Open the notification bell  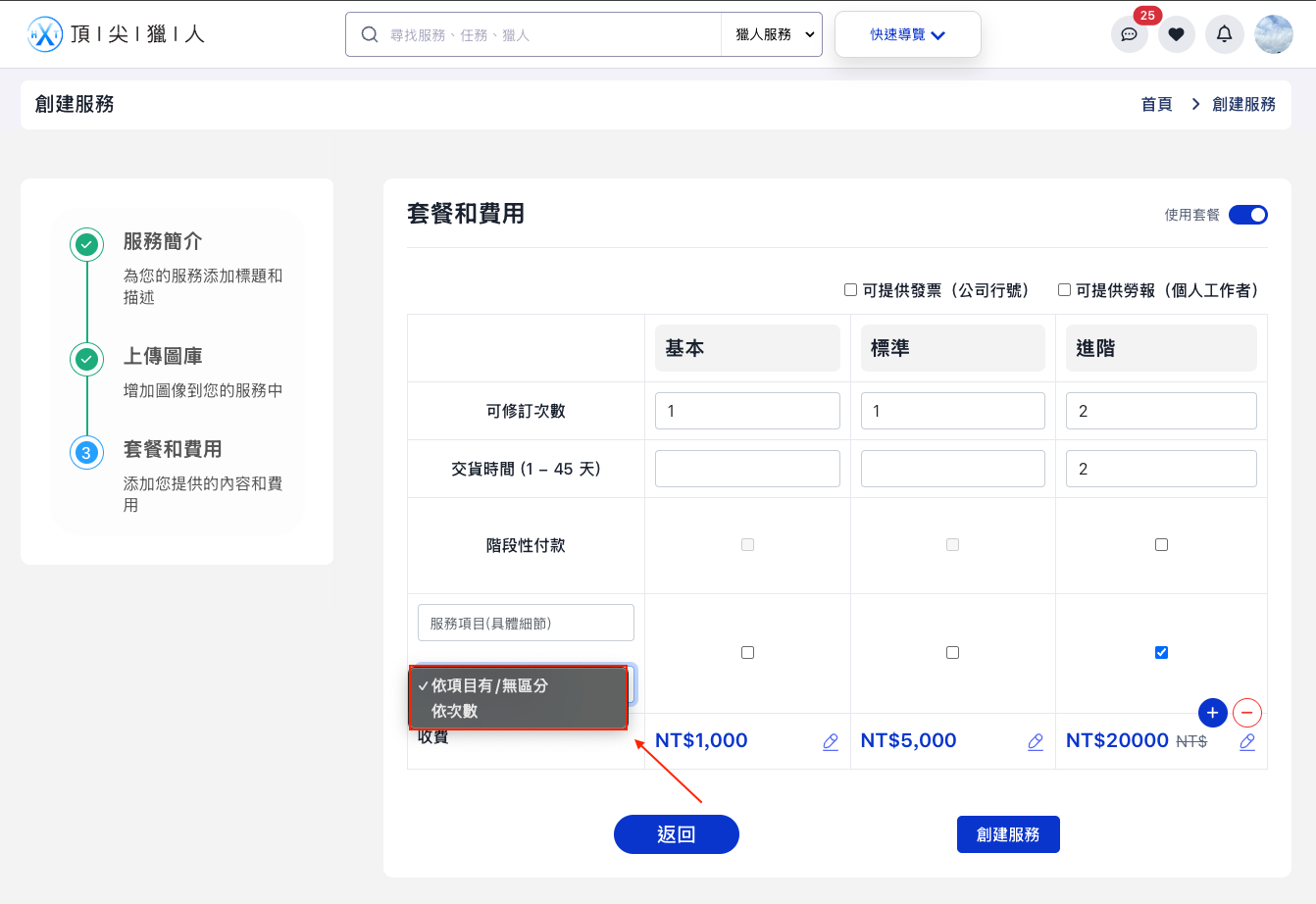pos(1224,35)
